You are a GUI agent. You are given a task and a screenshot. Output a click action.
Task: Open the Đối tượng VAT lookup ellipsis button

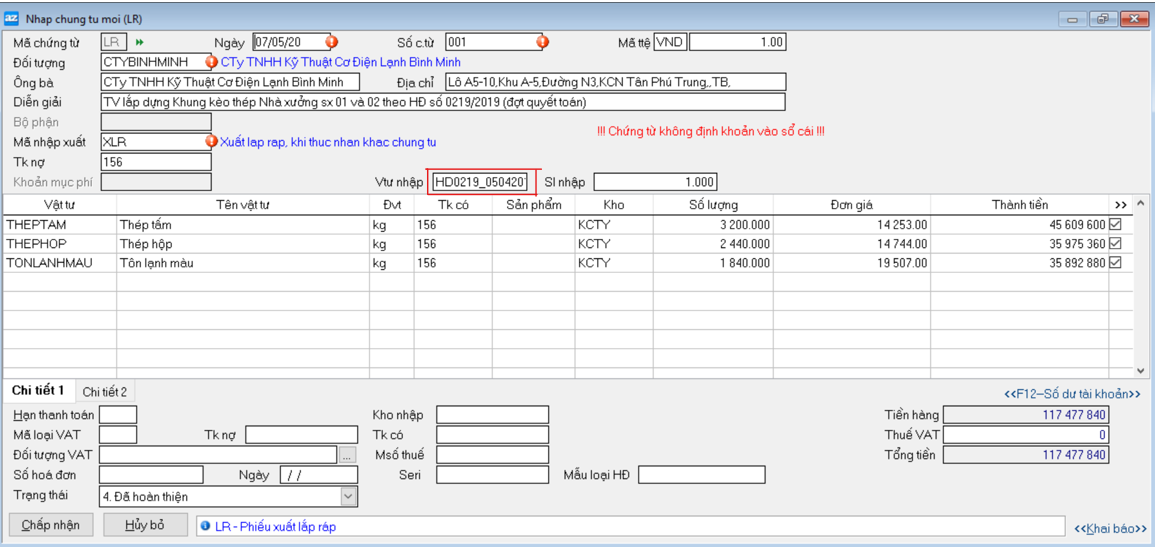coord(347,455)
